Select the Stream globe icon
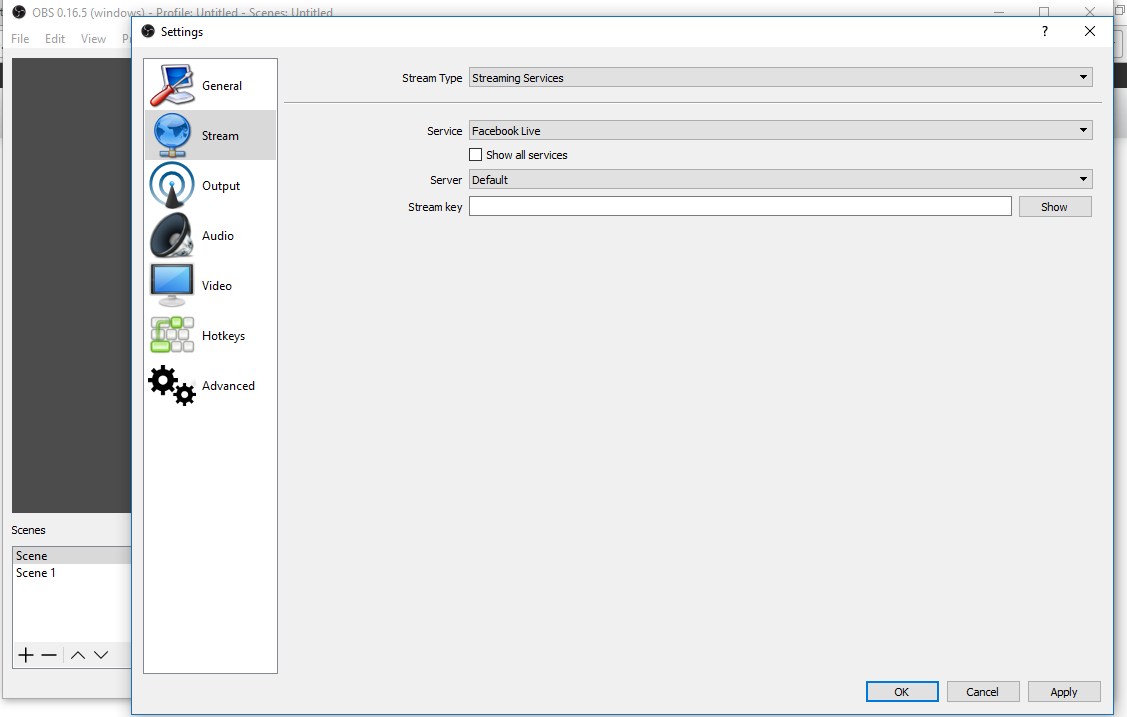The width and height of the screenshot is (1127, 717). 172,135
